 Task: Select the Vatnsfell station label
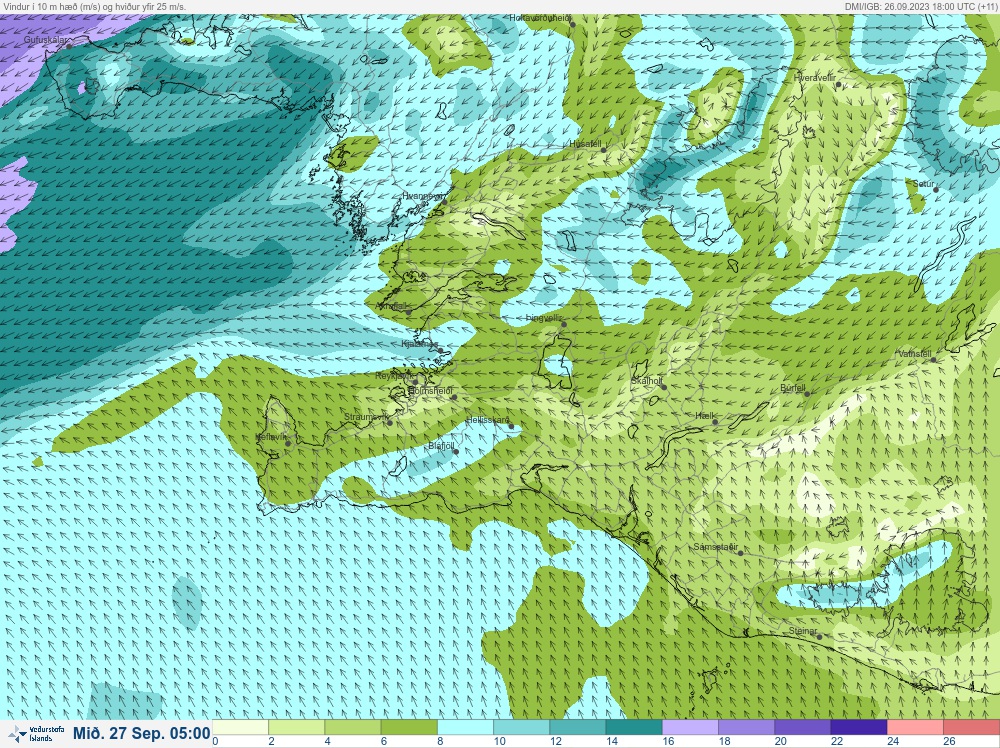[x=915, y=353]
